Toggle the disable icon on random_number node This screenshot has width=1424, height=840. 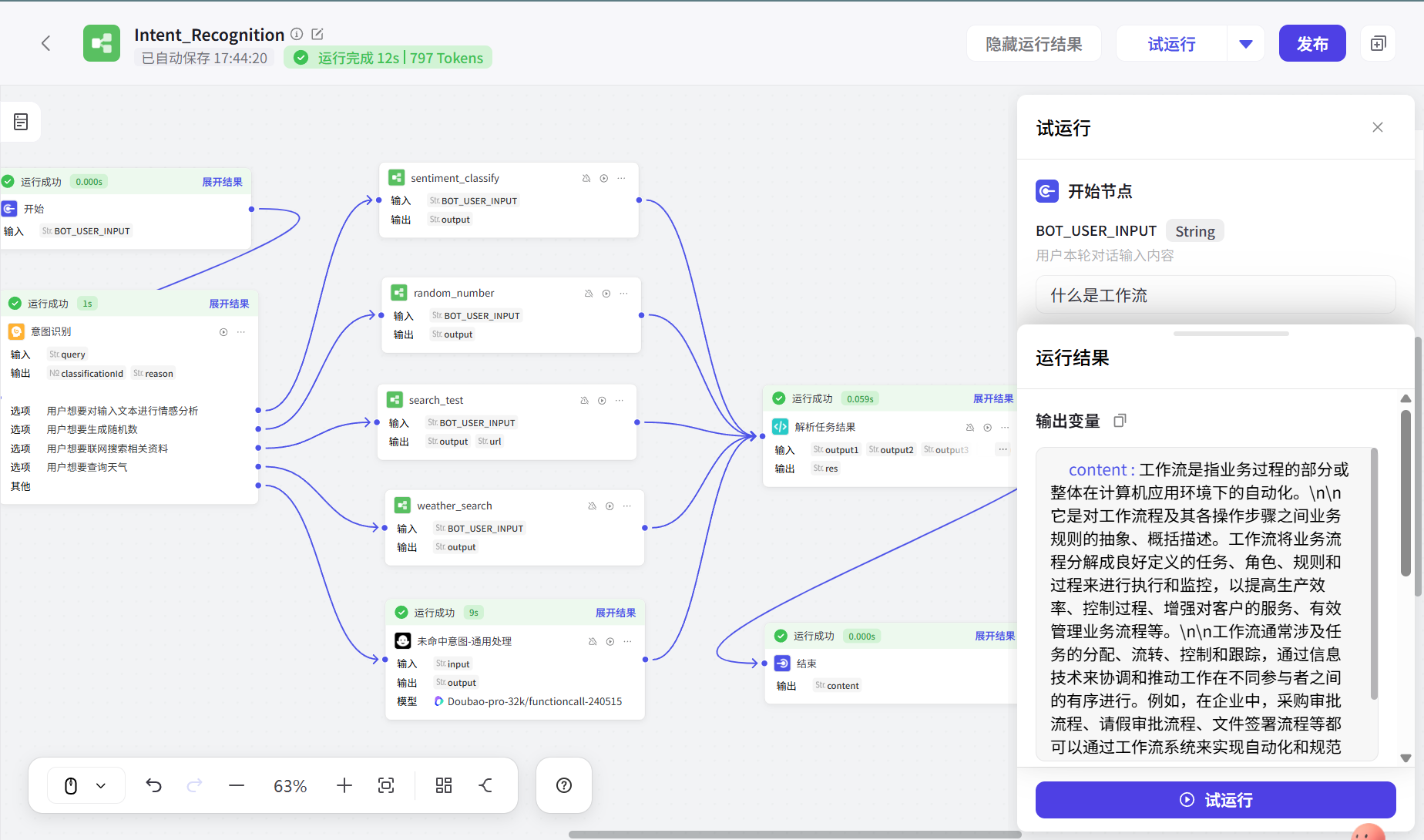pyautogui.click(x=589, y=294)
